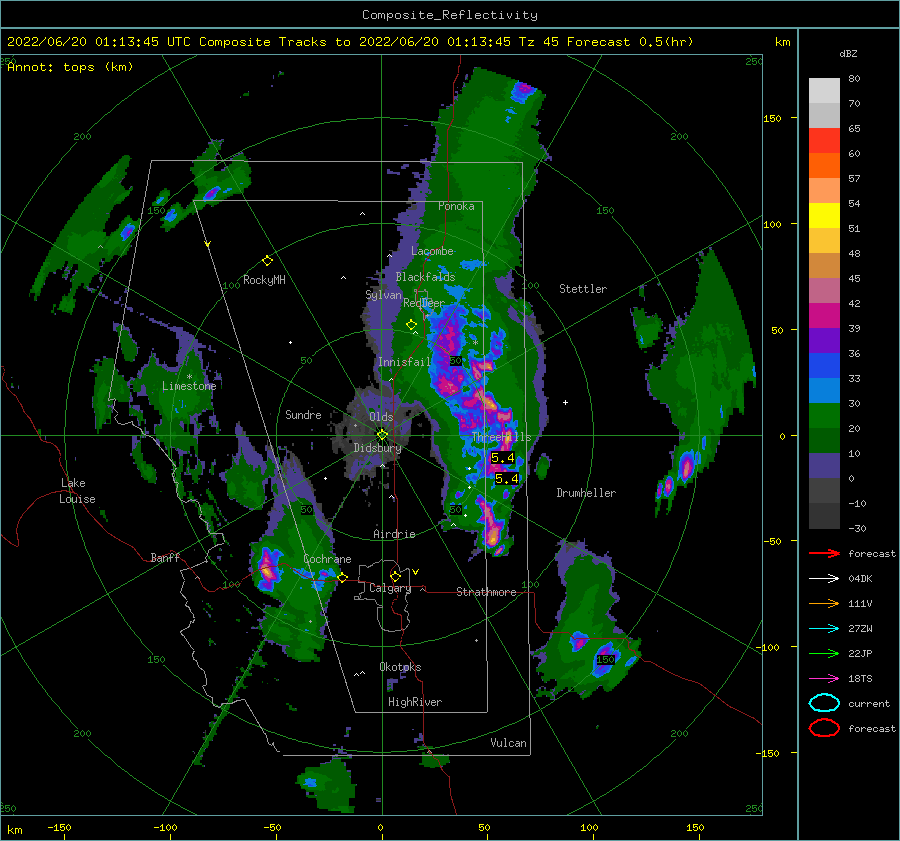Click the Stettler label
Image resolution: width=900 pixels, height=841 pixels.
(583, 289)
